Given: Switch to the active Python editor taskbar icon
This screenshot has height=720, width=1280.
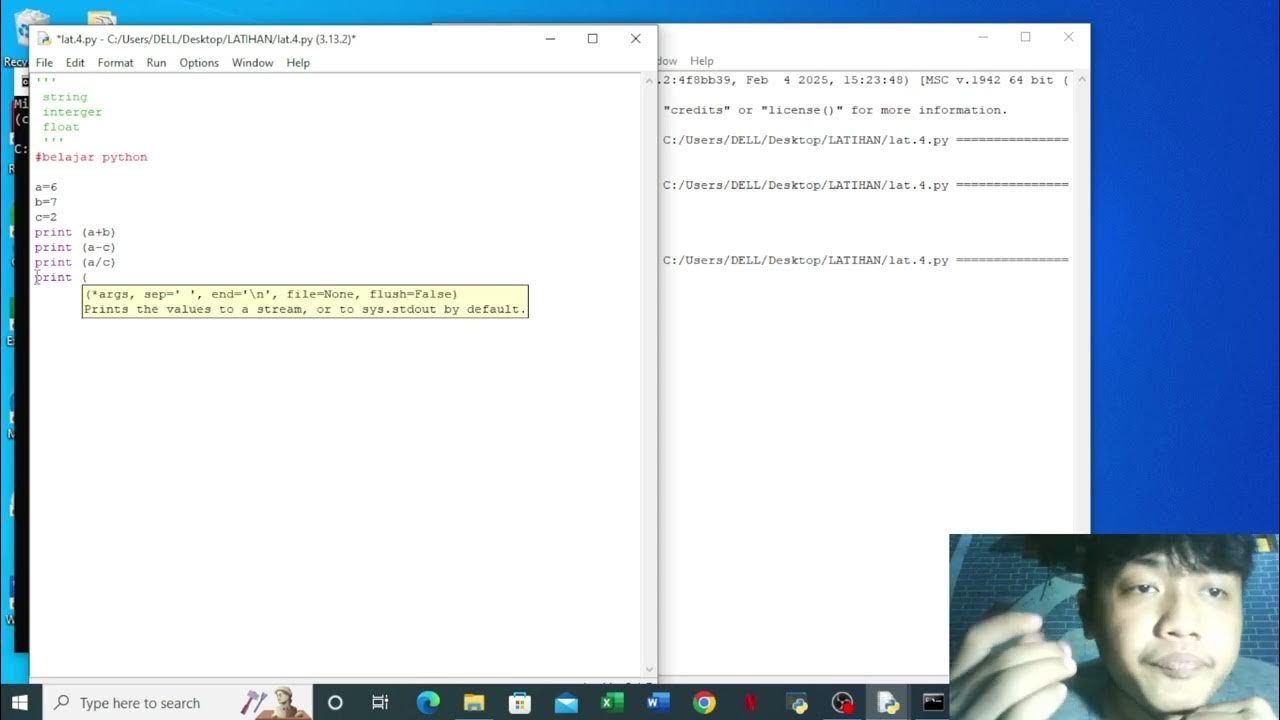Looking at the screenshot, I should (x=888, y=702).
